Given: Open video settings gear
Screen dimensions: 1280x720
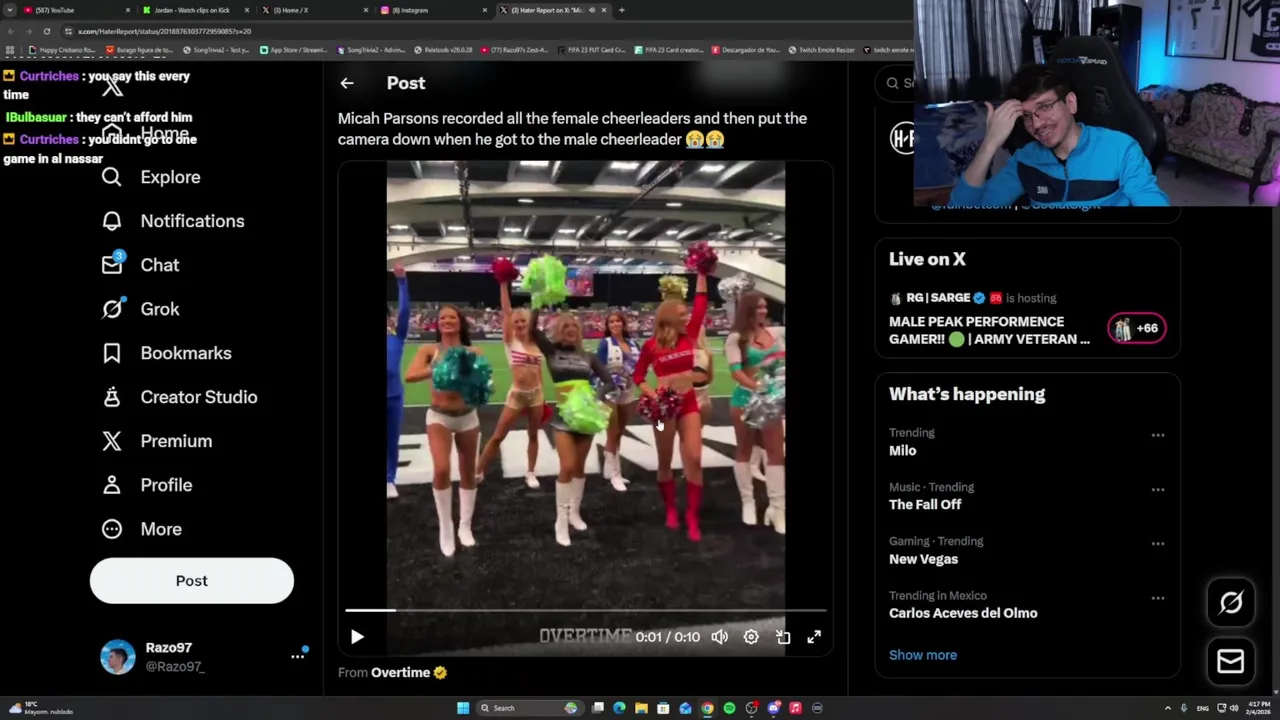Looking at the screenshot, I should [x=751, y=637].
